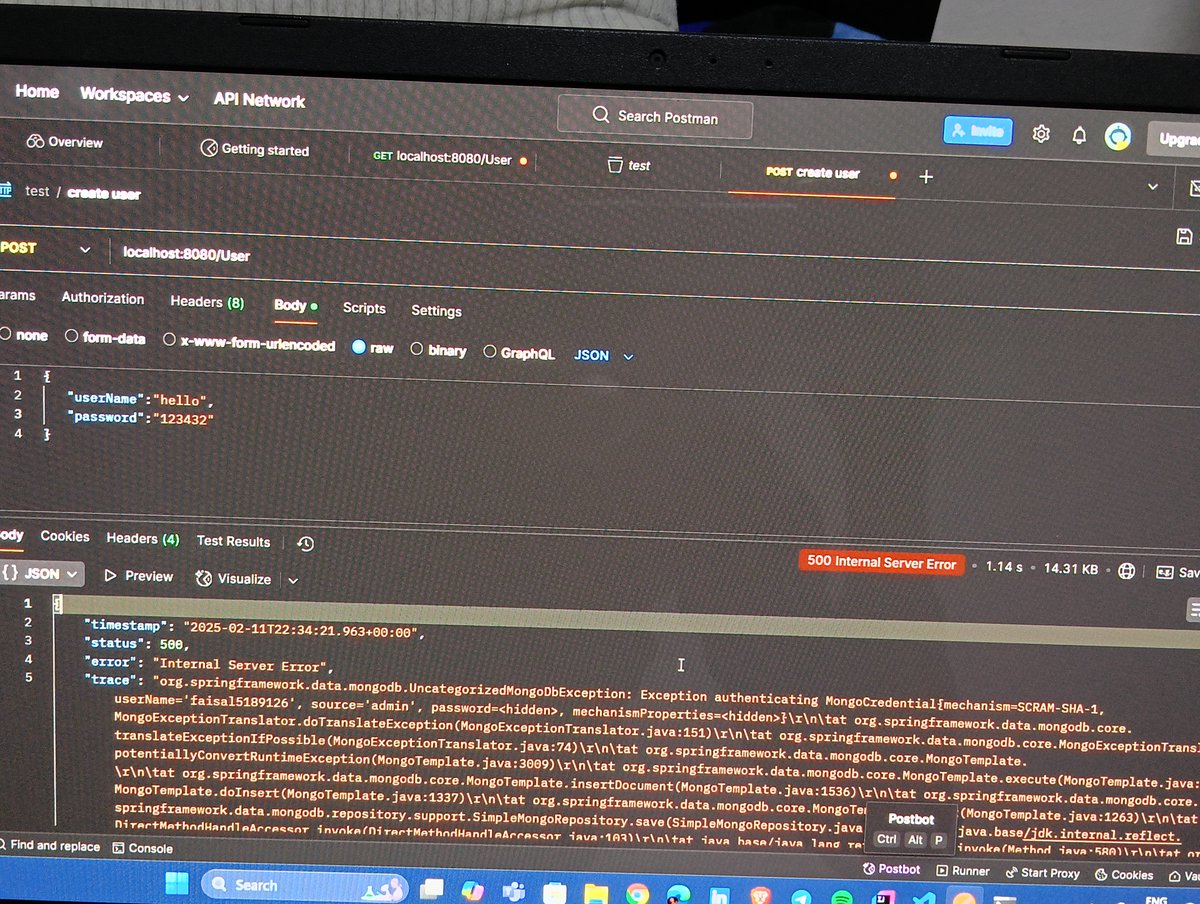Open the Getting started tab
The width and height of the screenshot is (1200, 904).
255,149
